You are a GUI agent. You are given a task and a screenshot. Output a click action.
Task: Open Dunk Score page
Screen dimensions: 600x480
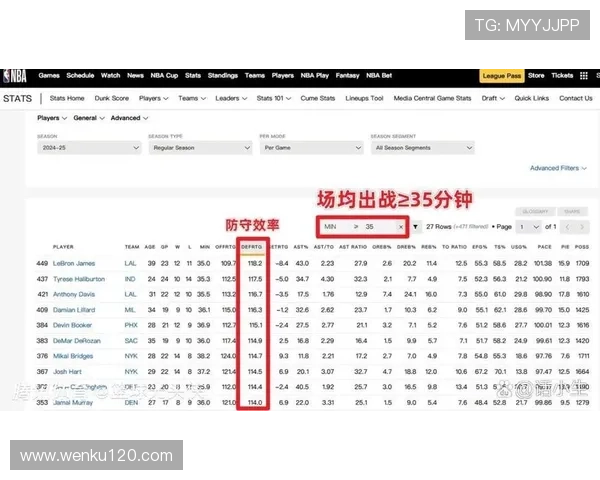point(112,98)
